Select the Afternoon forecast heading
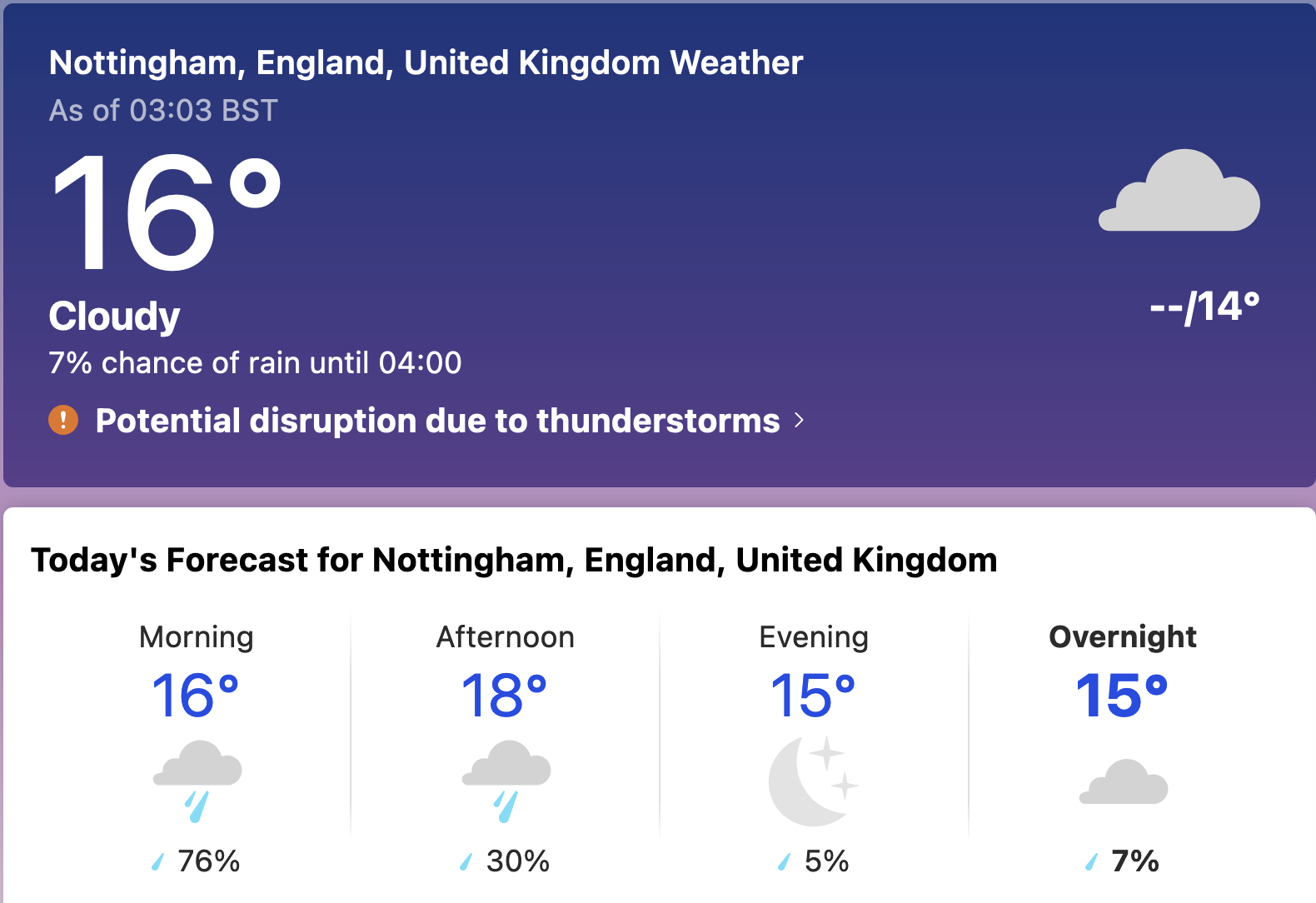1316x903 pixels. [506, 637]
